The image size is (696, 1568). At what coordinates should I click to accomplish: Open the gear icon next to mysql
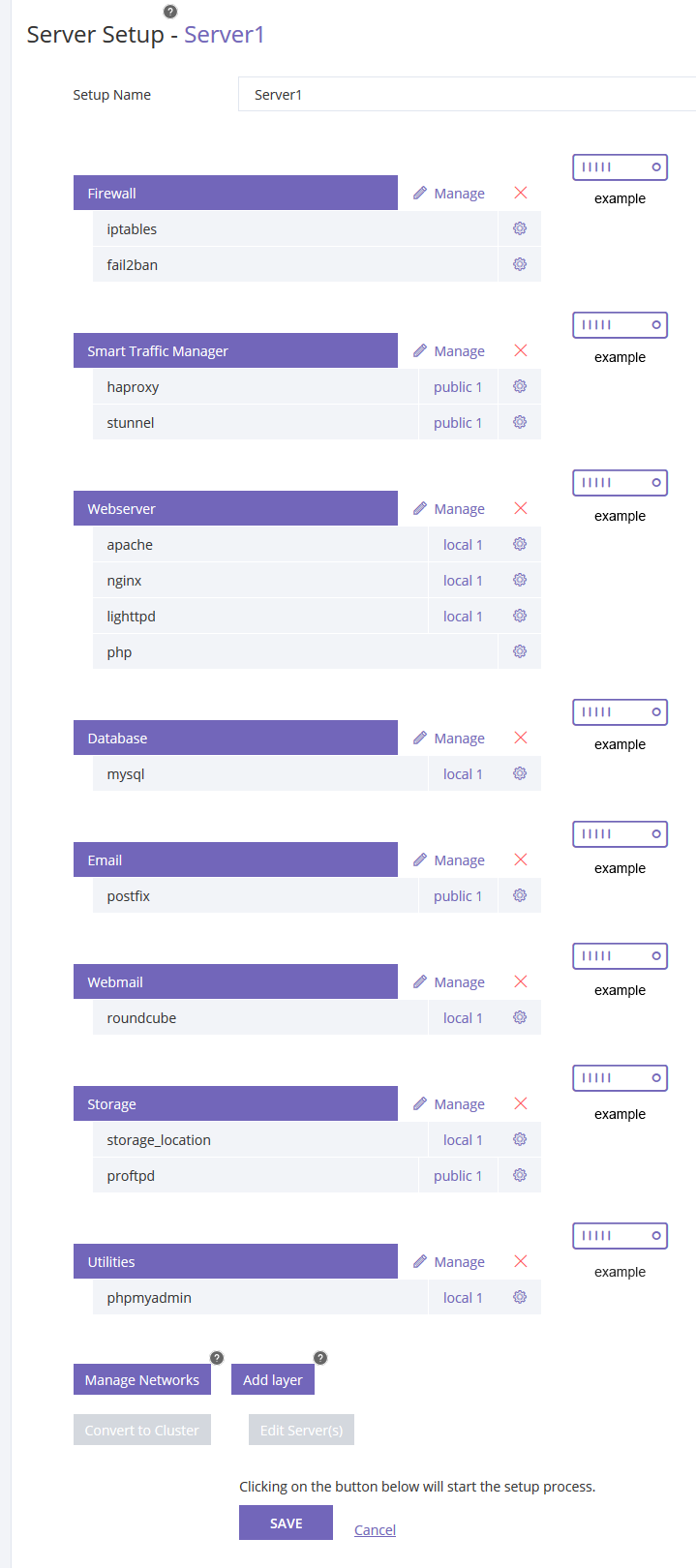tap(520, 773)
